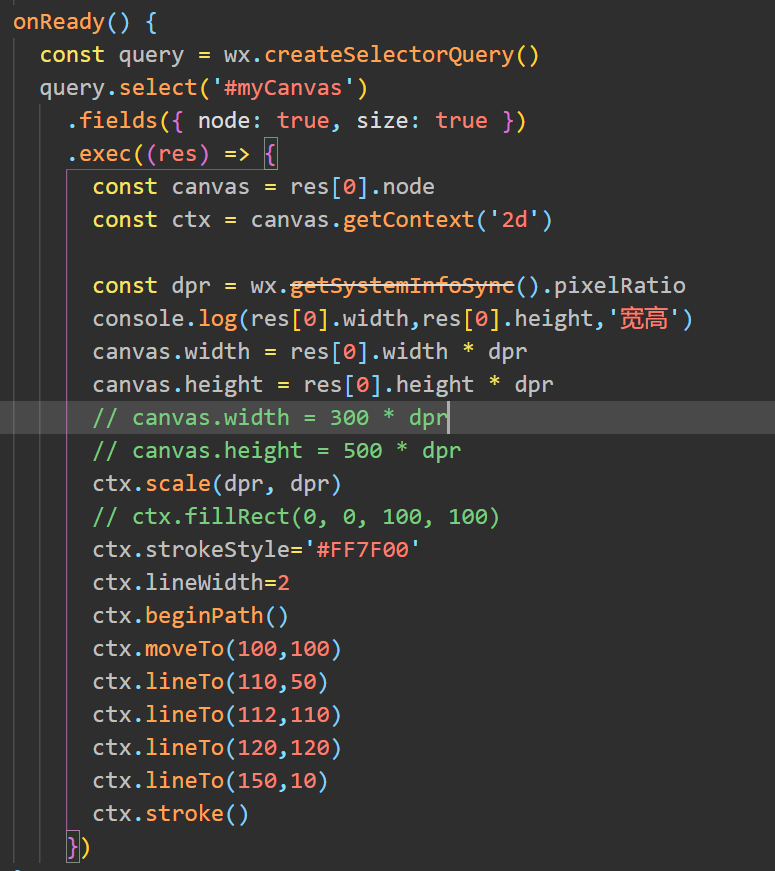Click the onReady function name
Viewport: 775px width, 871px height.
(59, 22)
